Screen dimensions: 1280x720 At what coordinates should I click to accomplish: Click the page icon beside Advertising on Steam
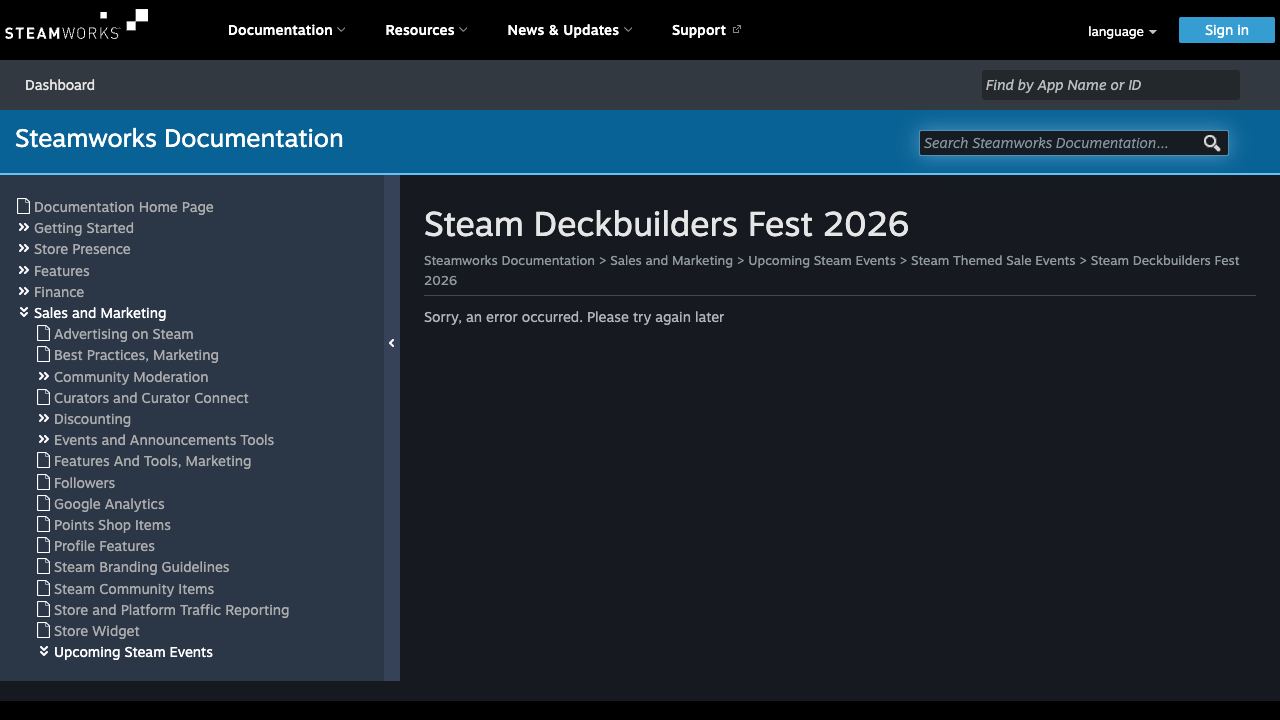point(44,333)
